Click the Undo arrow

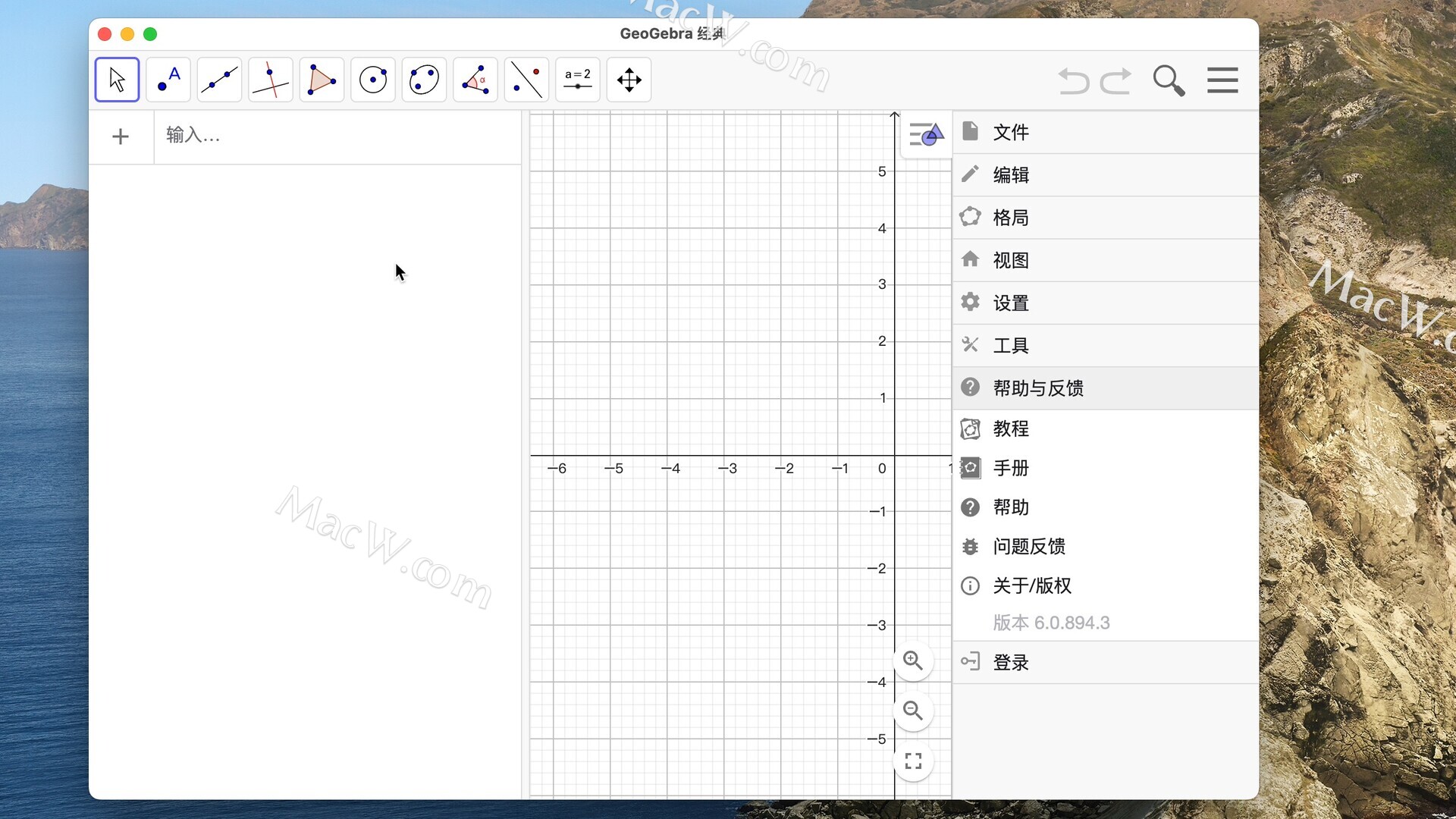pyautogui.click(x=1074, y=80)
